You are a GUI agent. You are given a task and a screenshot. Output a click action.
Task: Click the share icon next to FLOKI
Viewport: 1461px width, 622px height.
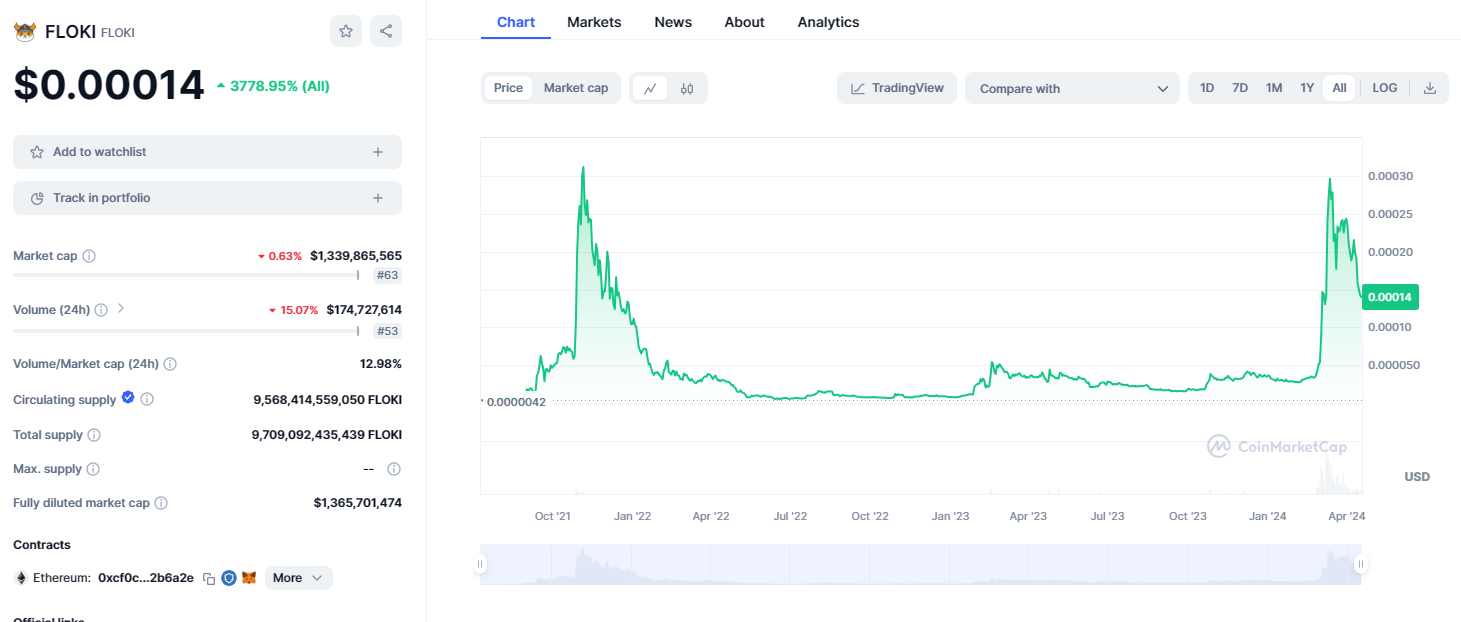tap(386, 31)
